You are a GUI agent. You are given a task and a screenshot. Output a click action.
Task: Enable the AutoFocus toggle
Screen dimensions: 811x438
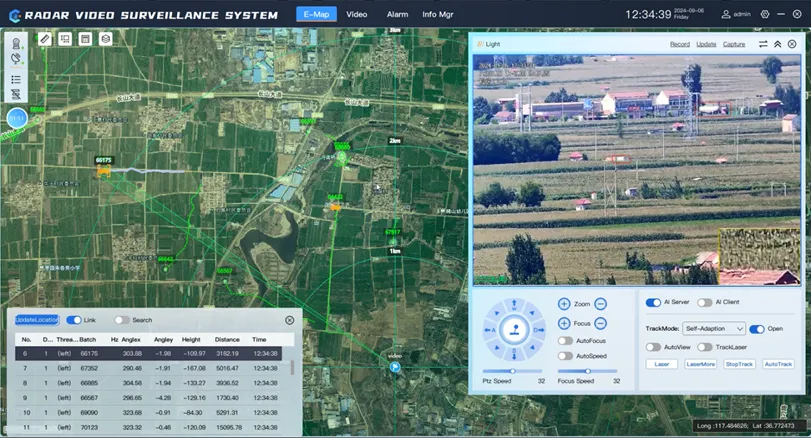[x=566, y=341]
